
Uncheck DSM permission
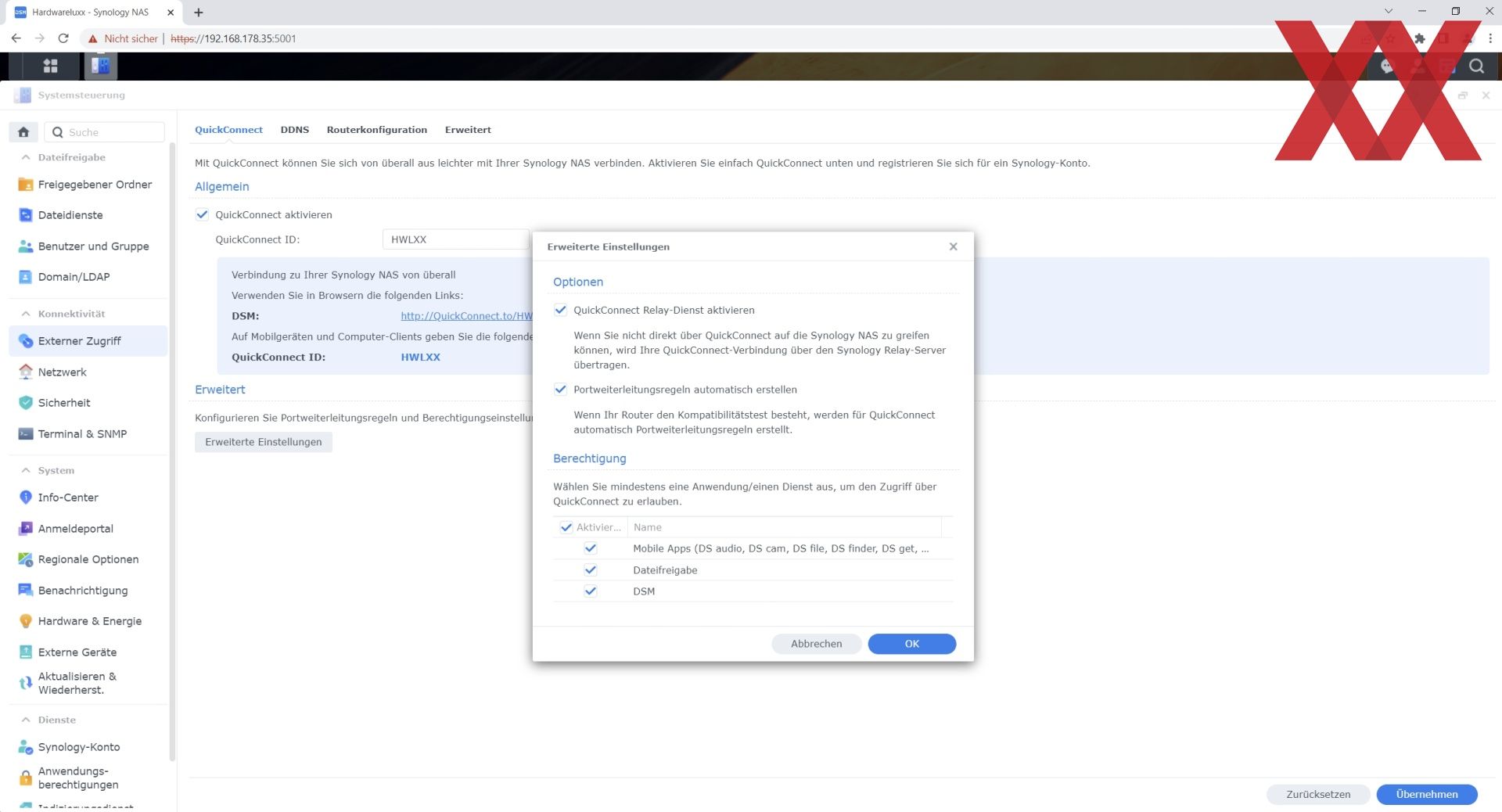click(591, 591)
